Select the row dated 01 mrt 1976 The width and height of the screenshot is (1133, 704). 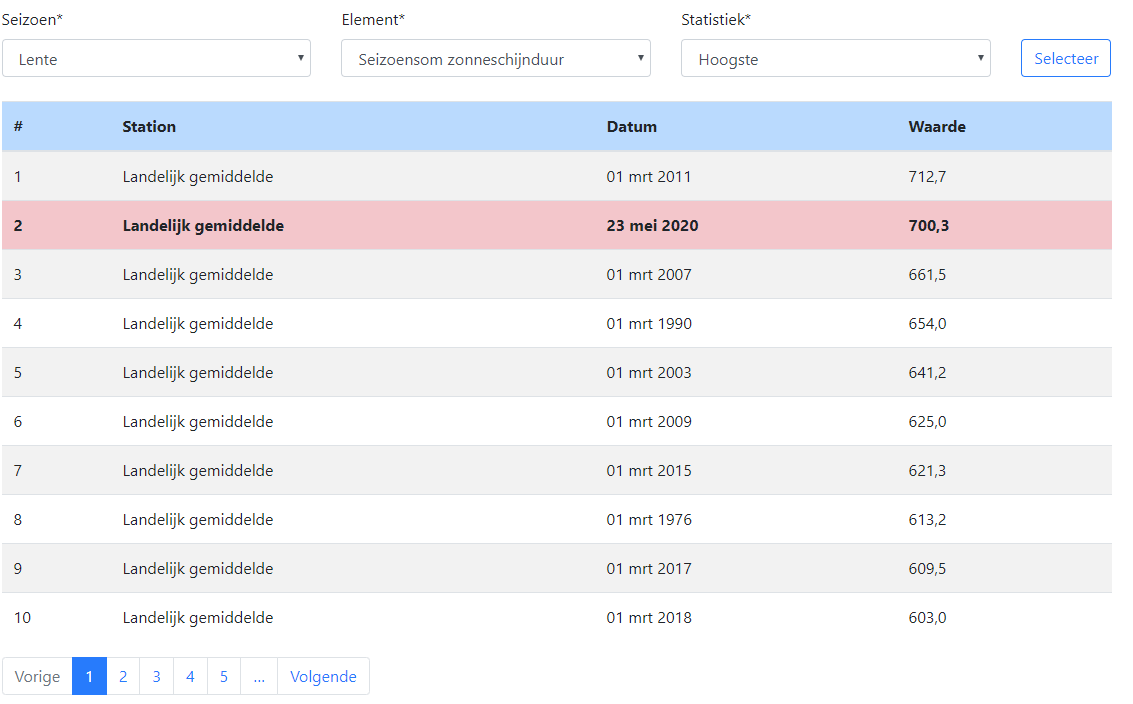click(556, 520)
